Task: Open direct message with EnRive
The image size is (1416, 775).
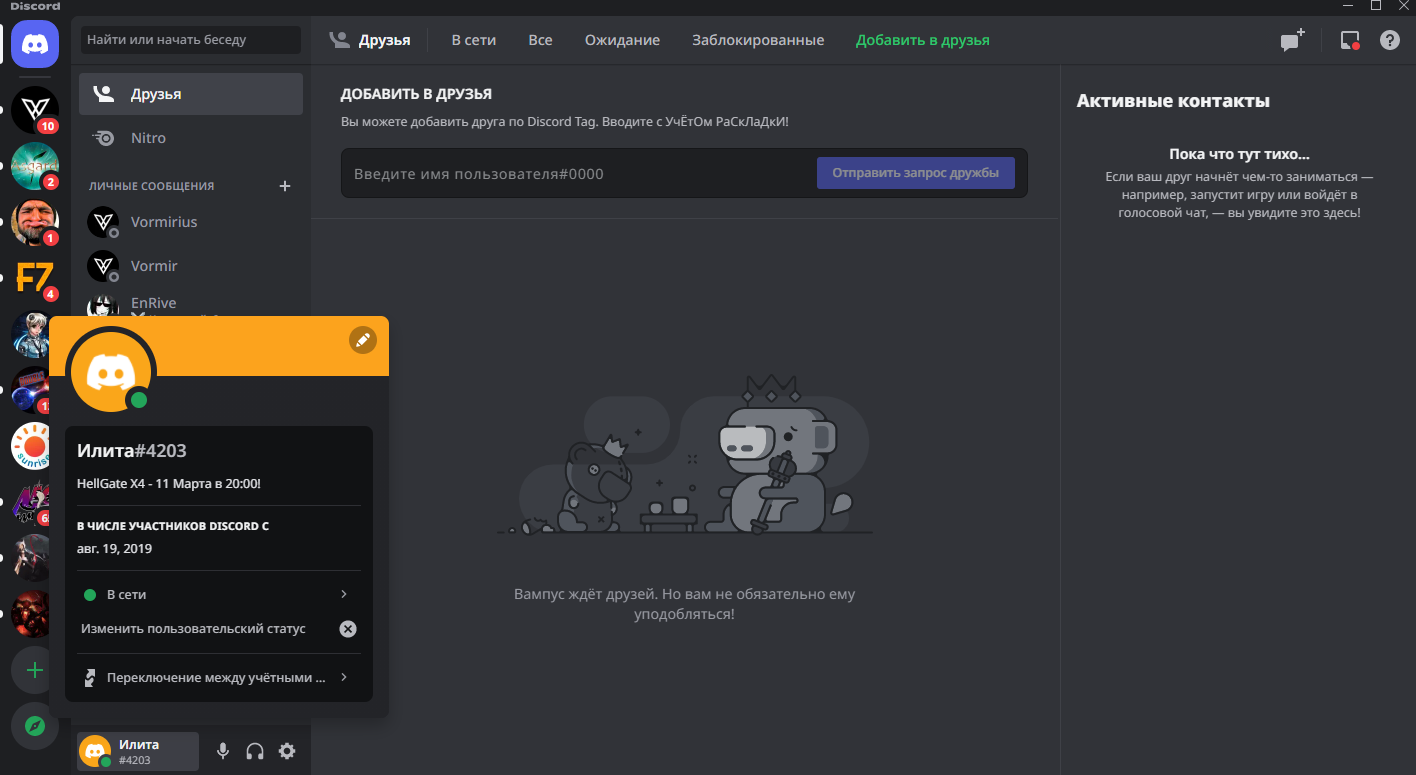Action: point(191,304)
